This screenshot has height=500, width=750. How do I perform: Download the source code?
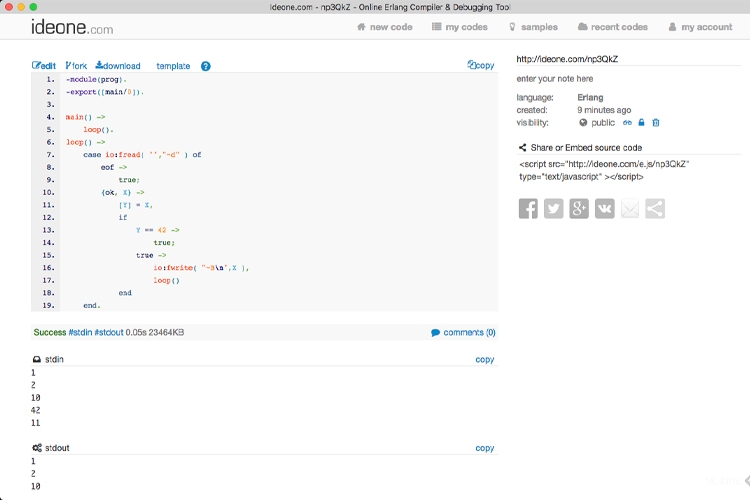[118, 66]
